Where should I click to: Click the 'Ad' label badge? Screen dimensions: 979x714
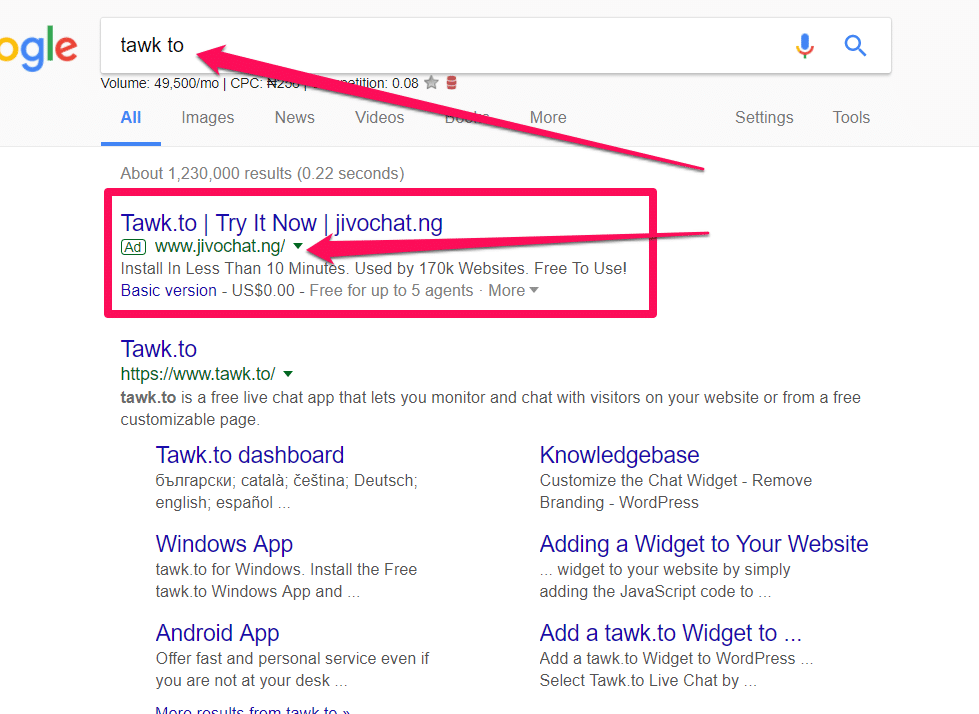click(x=133, y=247)
